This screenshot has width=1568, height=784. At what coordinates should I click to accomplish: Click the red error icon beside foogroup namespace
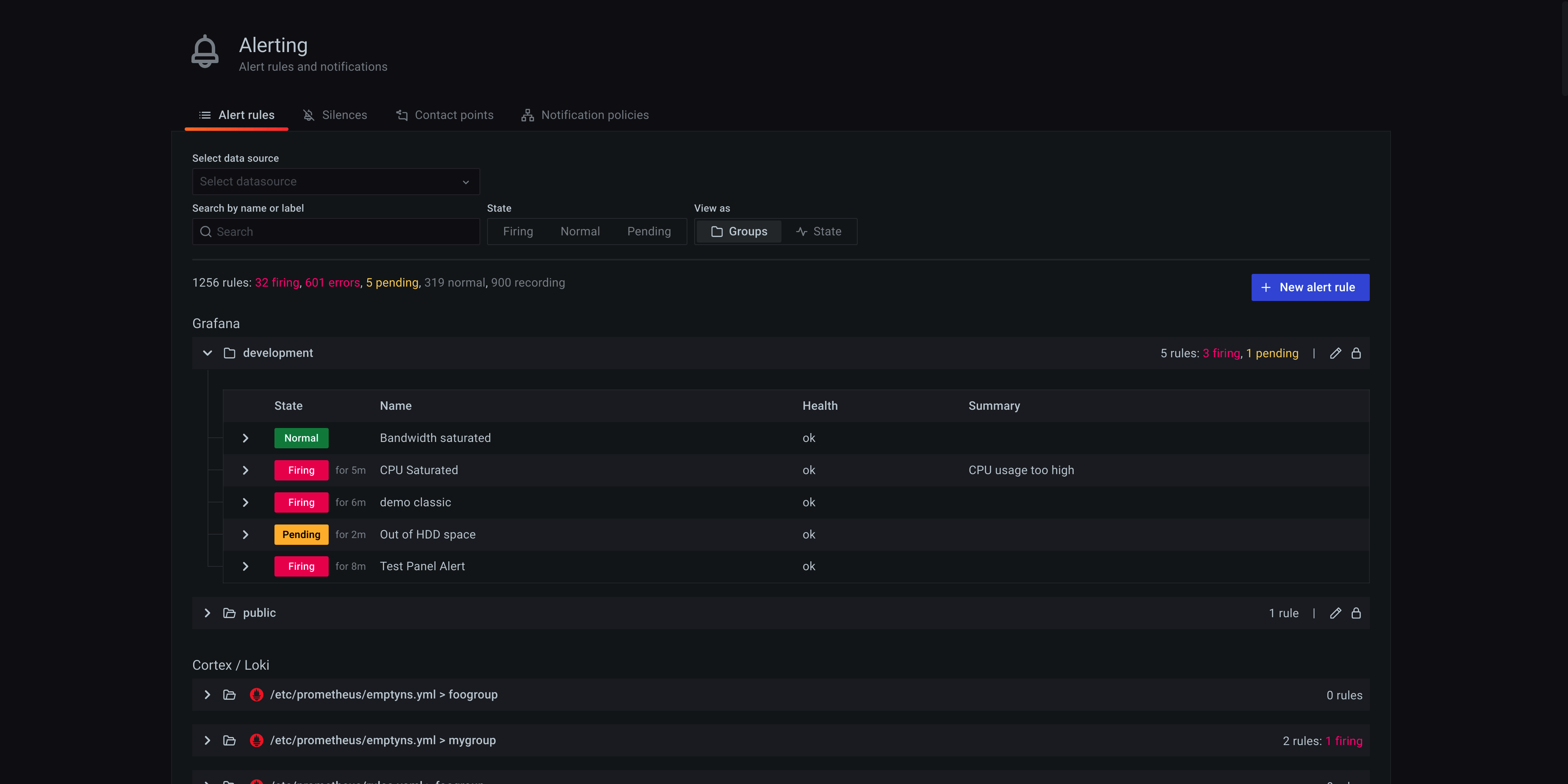pyautogui.click(x=256, y=695)
